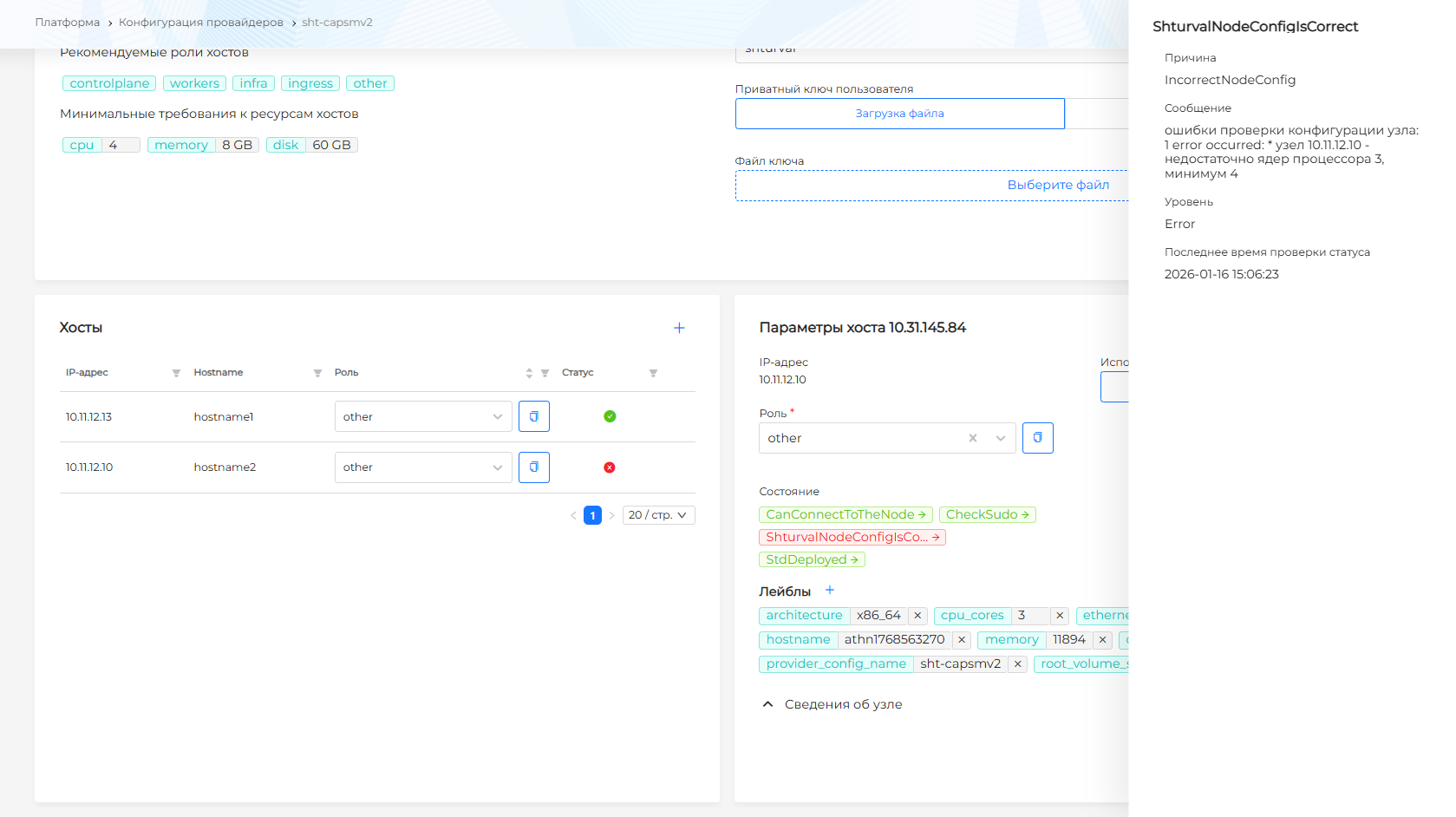Click the Загрузка файла button
This screenshot has width=1456, height=817.
pos(899,114)
